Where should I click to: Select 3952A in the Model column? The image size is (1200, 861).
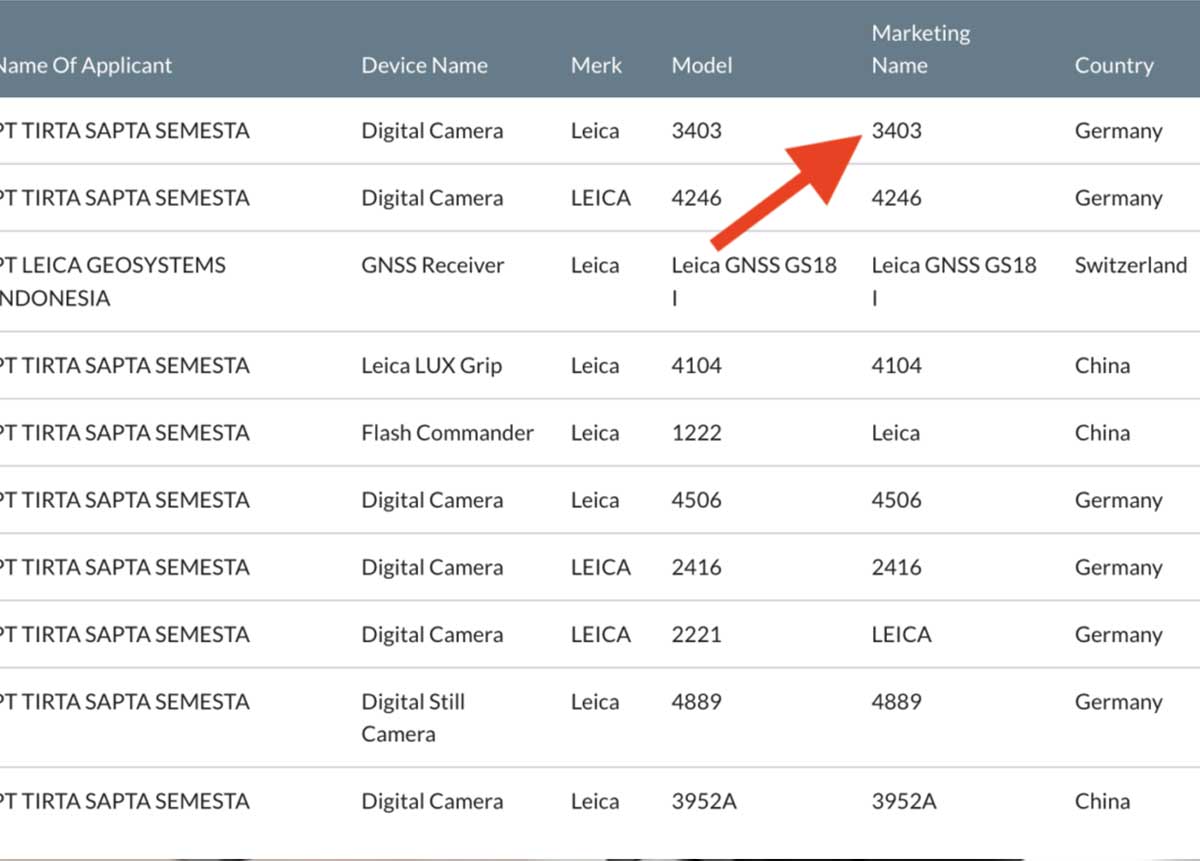click(704, 802)
